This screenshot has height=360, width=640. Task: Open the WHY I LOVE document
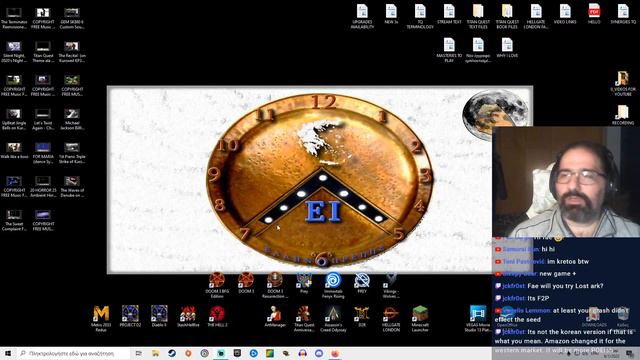point(507,47)
